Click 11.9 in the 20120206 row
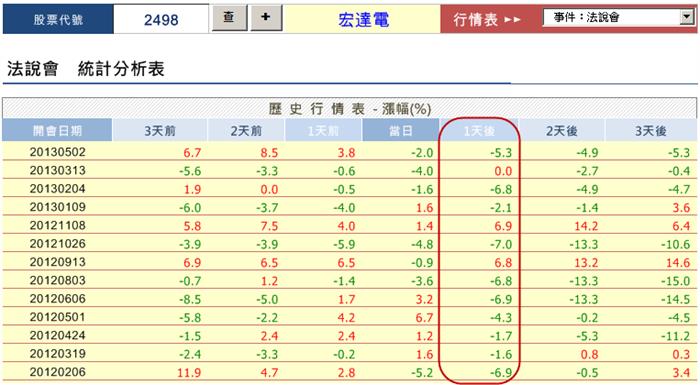 pos(189,373)
